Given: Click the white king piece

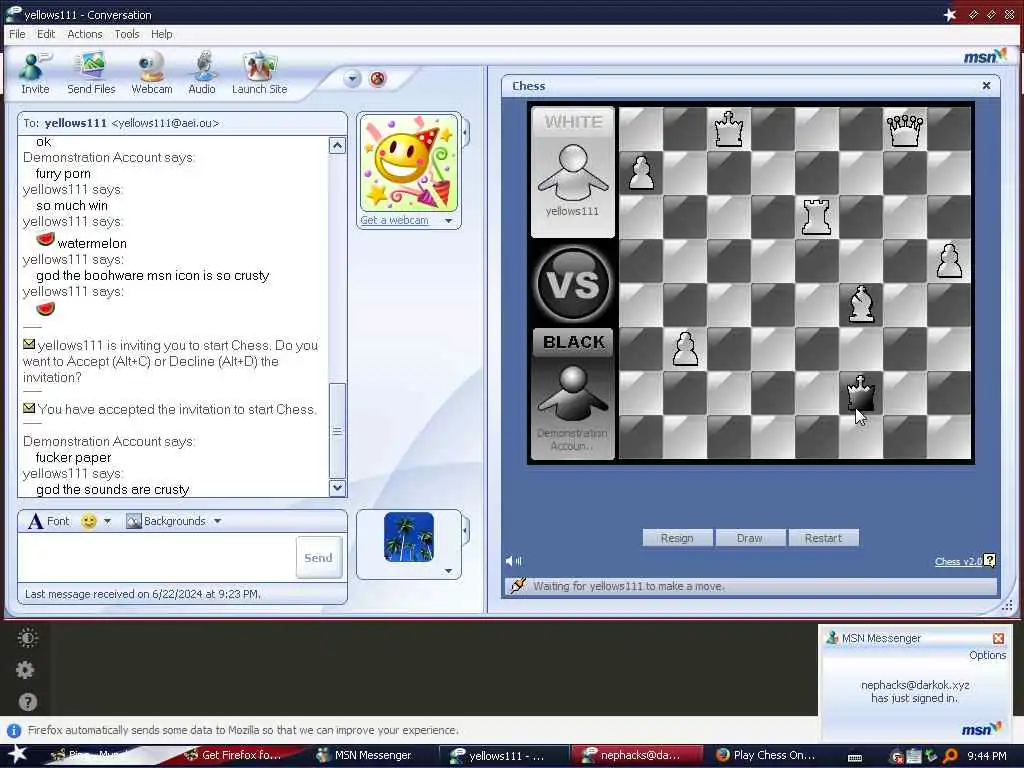Looking at the screenshot, I should [728, 129].
